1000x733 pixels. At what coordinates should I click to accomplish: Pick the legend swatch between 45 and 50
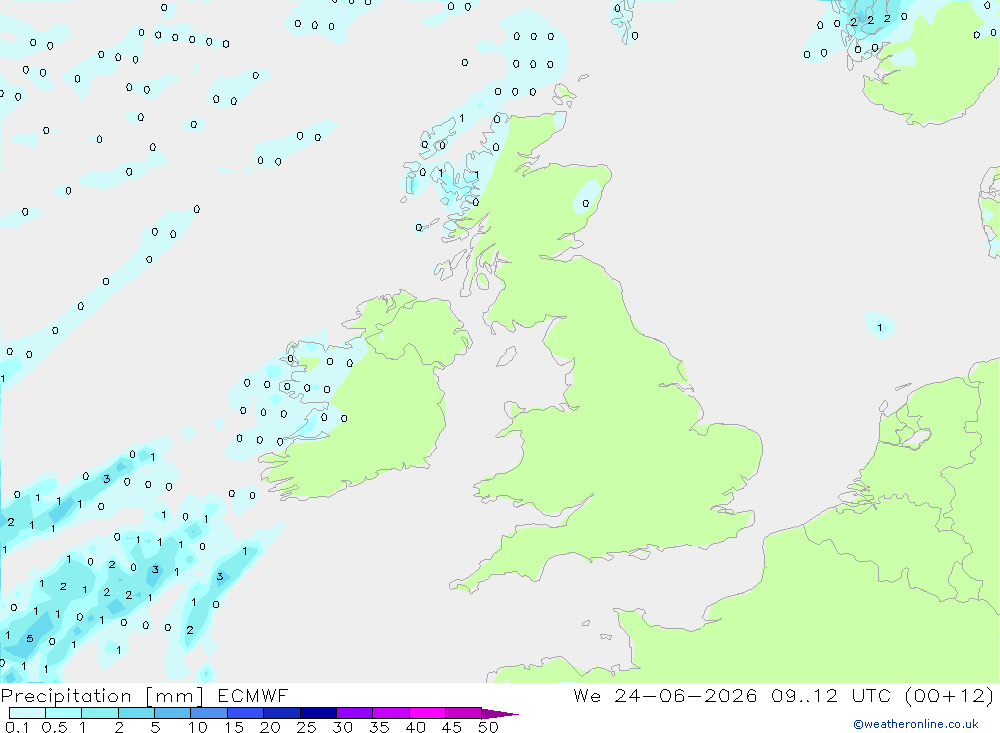(464, 713)
